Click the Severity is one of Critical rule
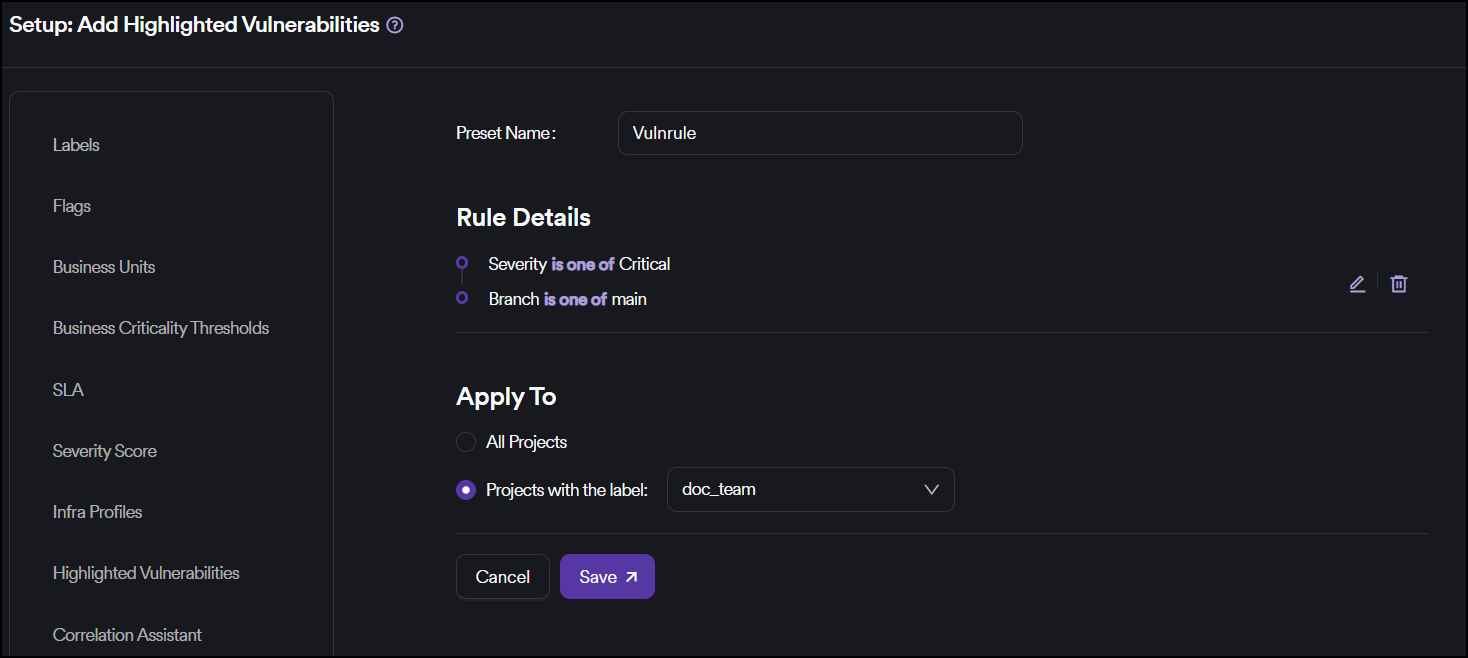This screenshot has height=658, width=1468. click(579, 264)
